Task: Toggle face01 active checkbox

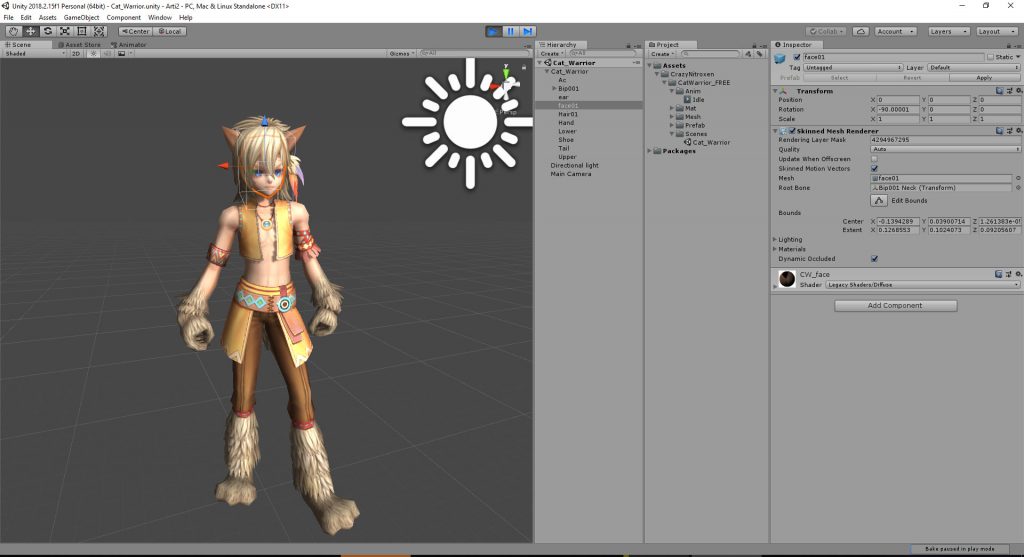Action: click(797, 57)
